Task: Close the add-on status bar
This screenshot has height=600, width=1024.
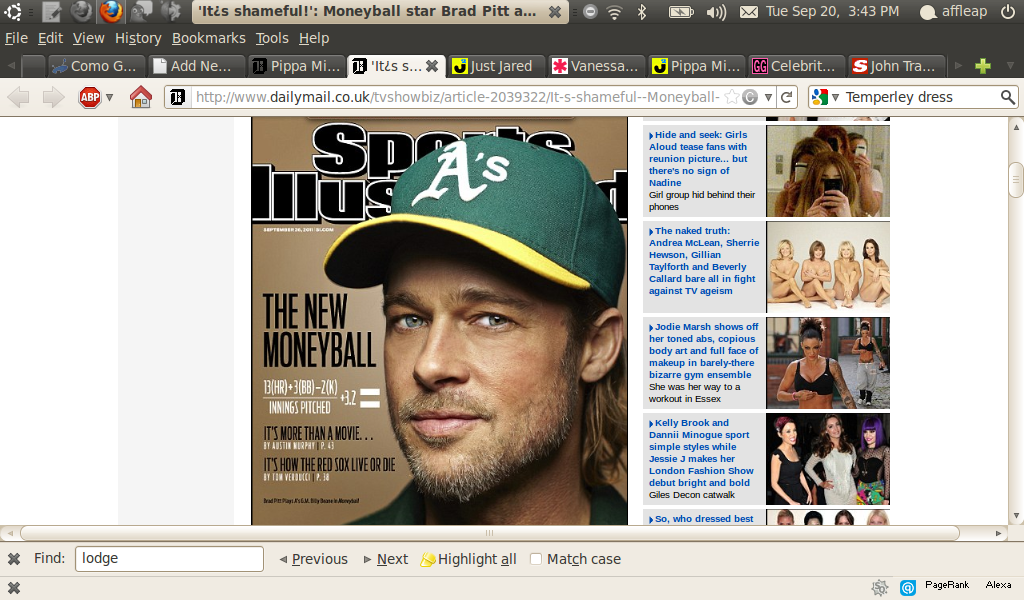Action: [x=14, y=588]
